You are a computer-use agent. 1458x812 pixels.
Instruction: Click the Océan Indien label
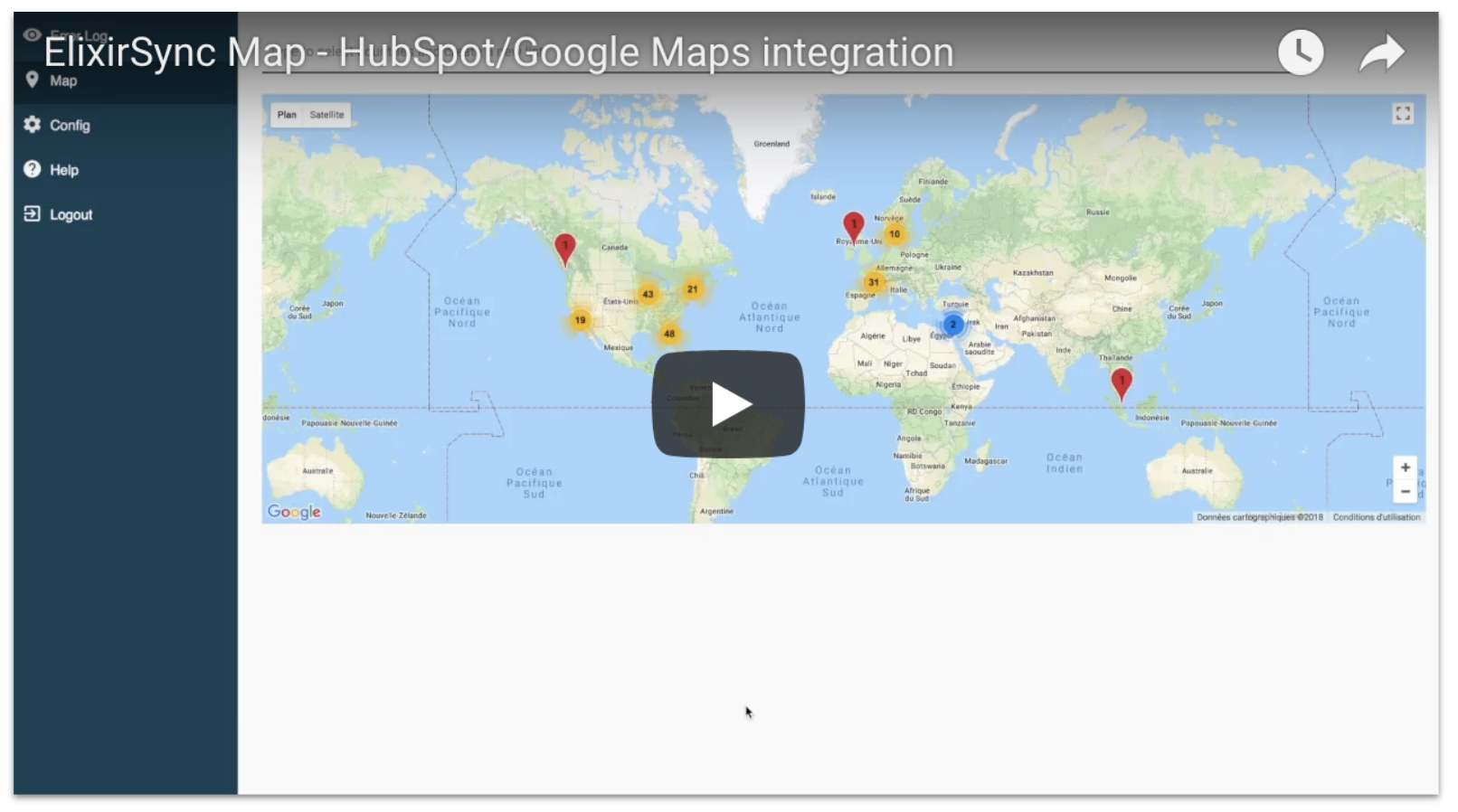pyautogui.click(x=1065, y=463)
